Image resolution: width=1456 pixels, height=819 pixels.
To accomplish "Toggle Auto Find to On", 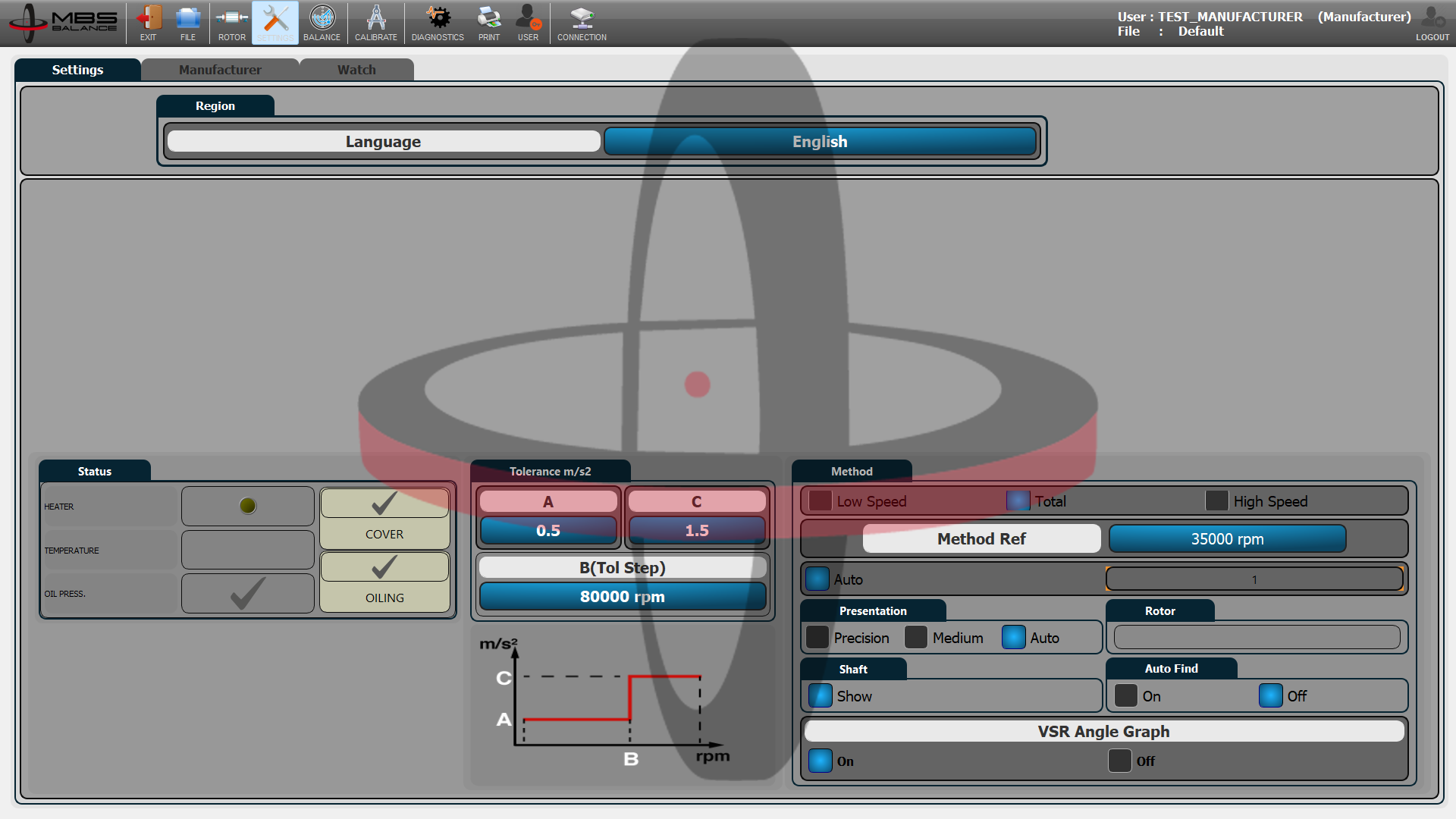I will click(1125, 695).
